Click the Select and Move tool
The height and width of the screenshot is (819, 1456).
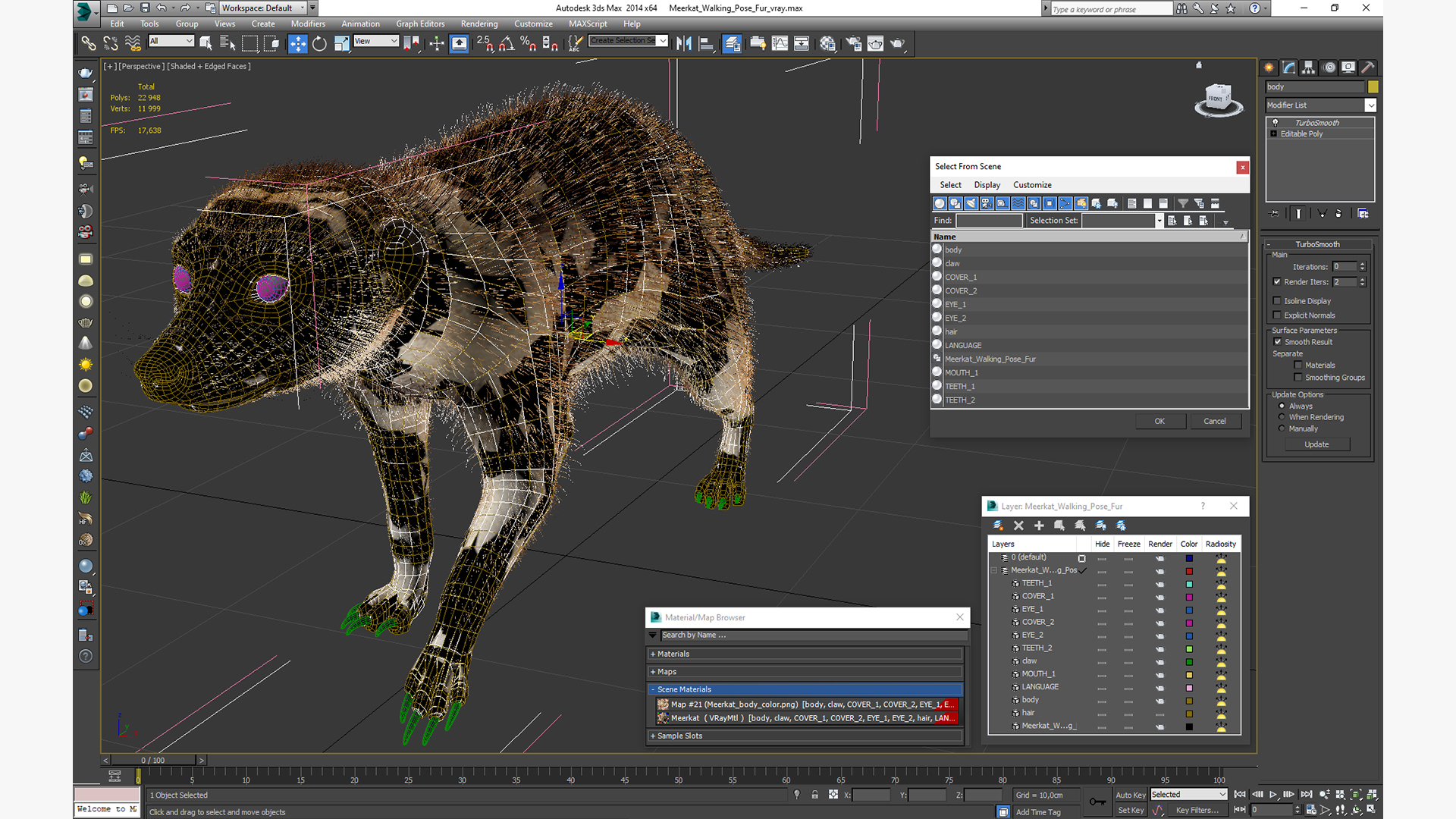point(297,44)
